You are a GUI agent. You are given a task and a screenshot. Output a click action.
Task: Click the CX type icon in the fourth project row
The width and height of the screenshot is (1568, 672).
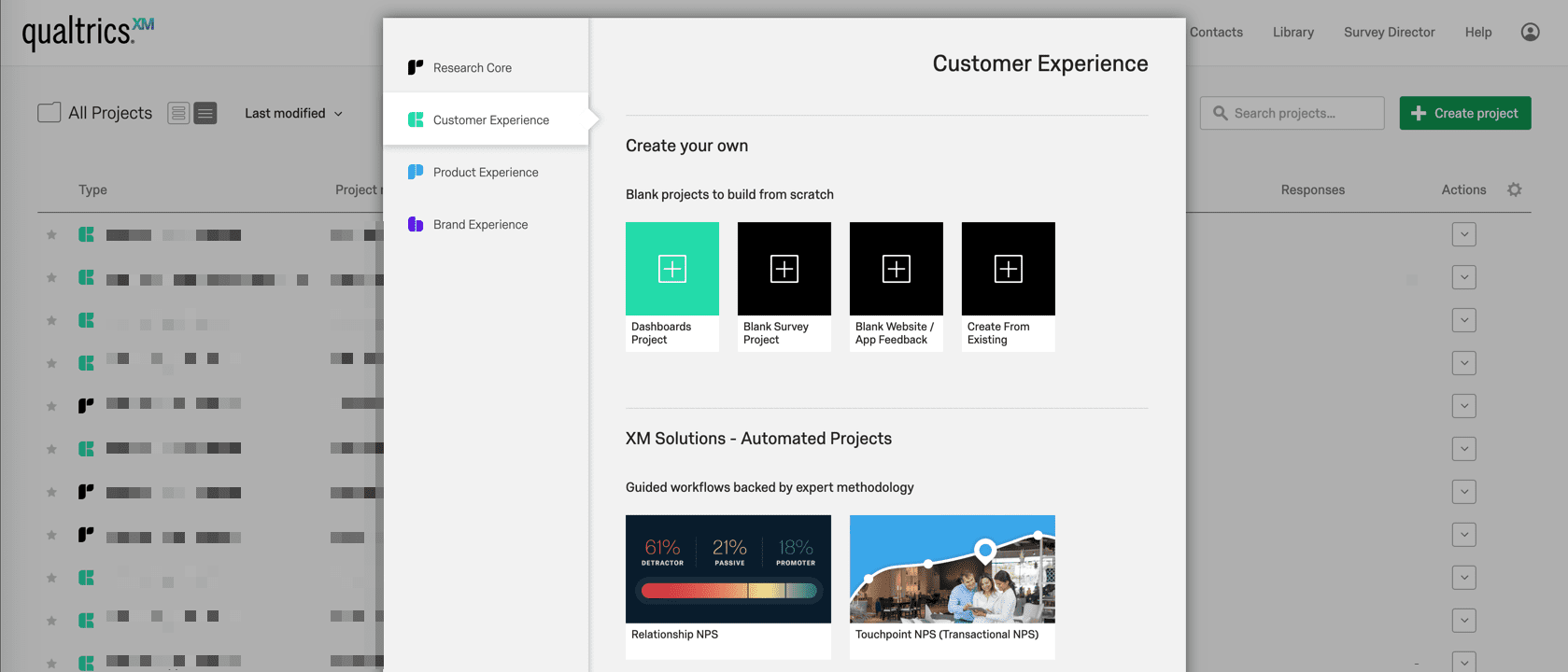pyautogui.click(x=86, y=363)
